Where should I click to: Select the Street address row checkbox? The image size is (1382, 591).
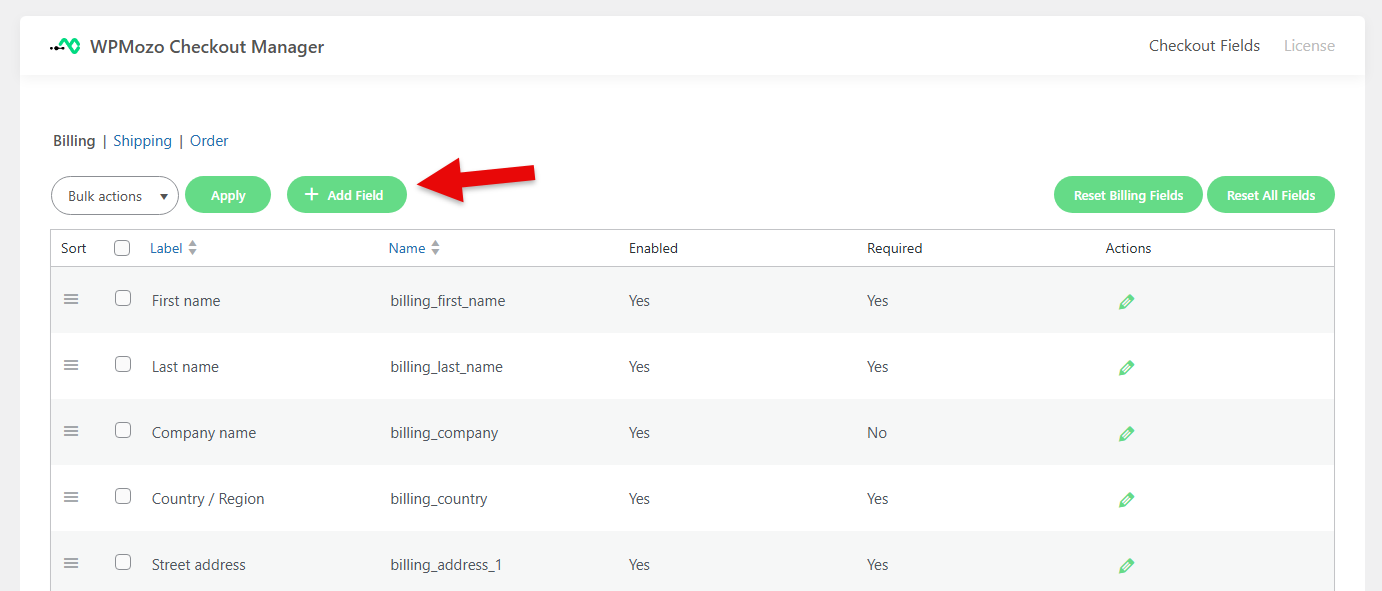click(x=123, y=562)
